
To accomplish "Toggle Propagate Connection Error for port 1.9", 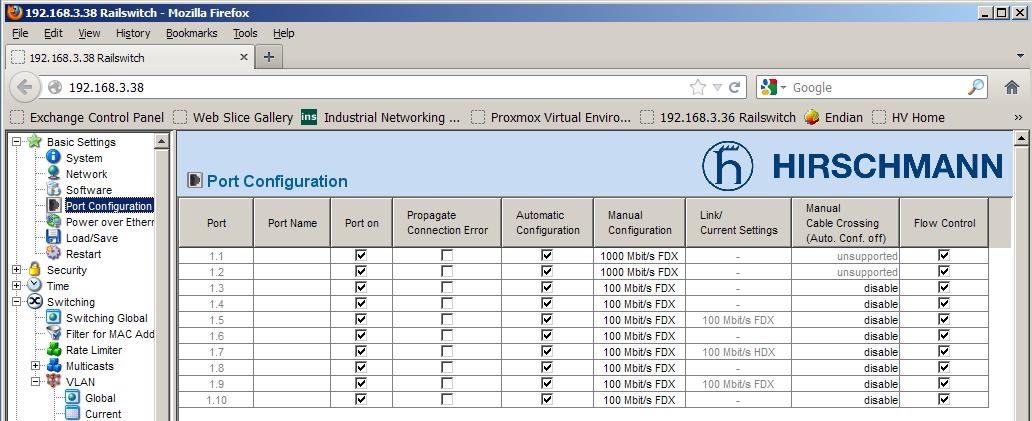I will [x=447, y=383].
